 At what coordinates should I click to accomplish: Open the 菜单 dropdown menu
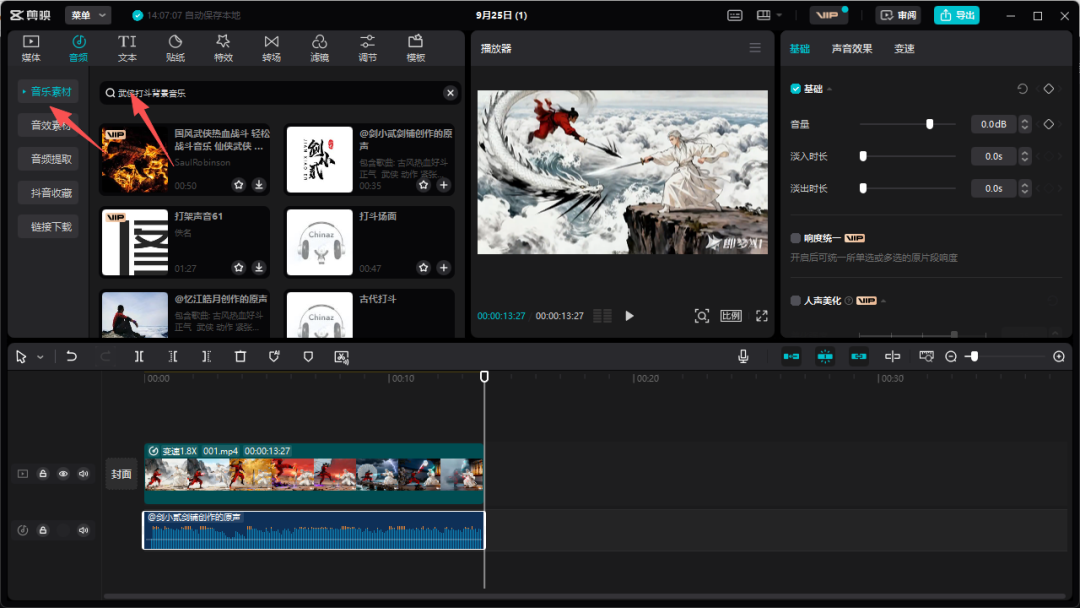point(88,15)
